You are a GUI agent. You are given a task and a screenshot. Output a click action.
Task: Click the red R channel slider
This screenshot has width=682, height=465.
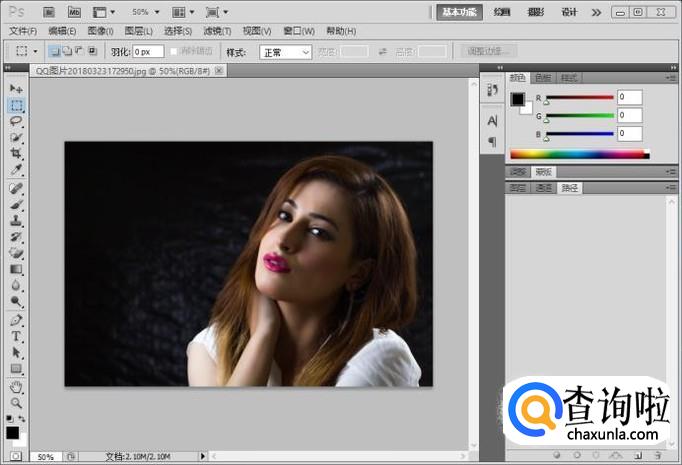tap(579, 97)
